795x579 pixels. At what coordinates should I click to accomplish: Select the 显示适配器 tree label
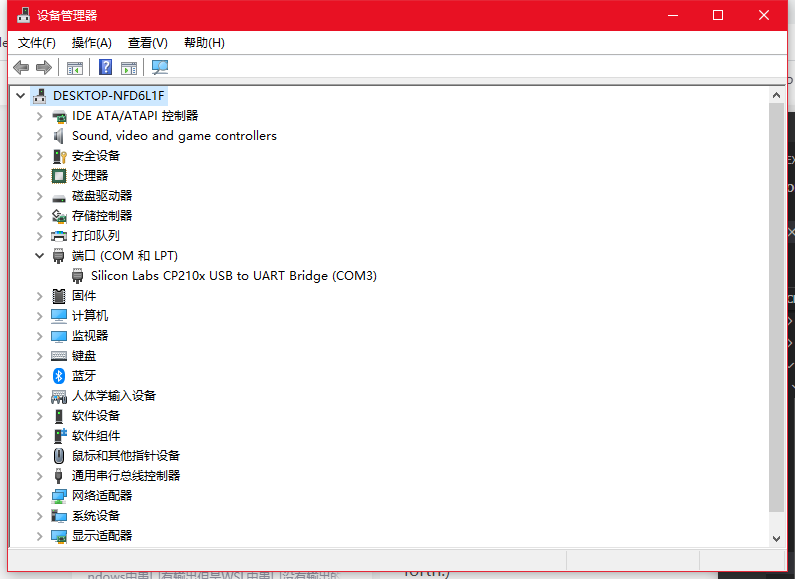coord(102,536)
